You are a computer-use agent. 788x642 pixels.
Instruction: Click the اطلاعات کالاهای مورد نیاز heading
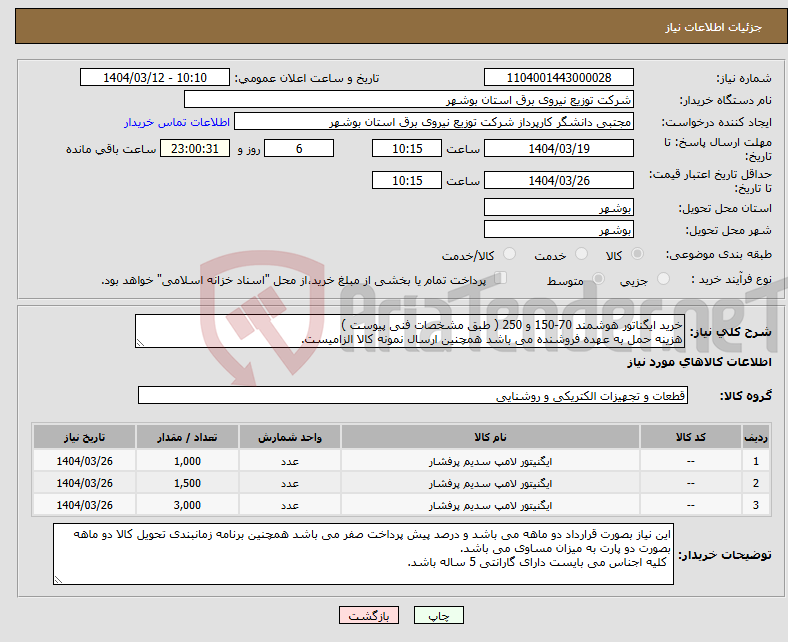699,362
